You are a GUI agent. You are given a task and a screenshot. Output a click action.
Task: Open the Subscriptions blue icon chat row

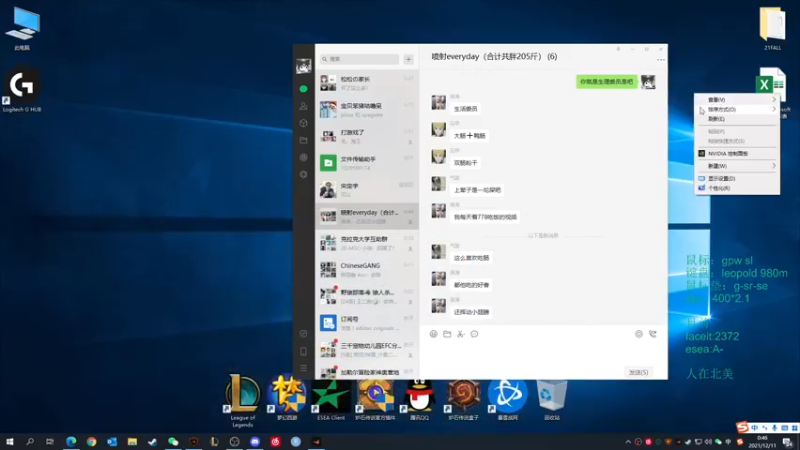tap(367, 323)
